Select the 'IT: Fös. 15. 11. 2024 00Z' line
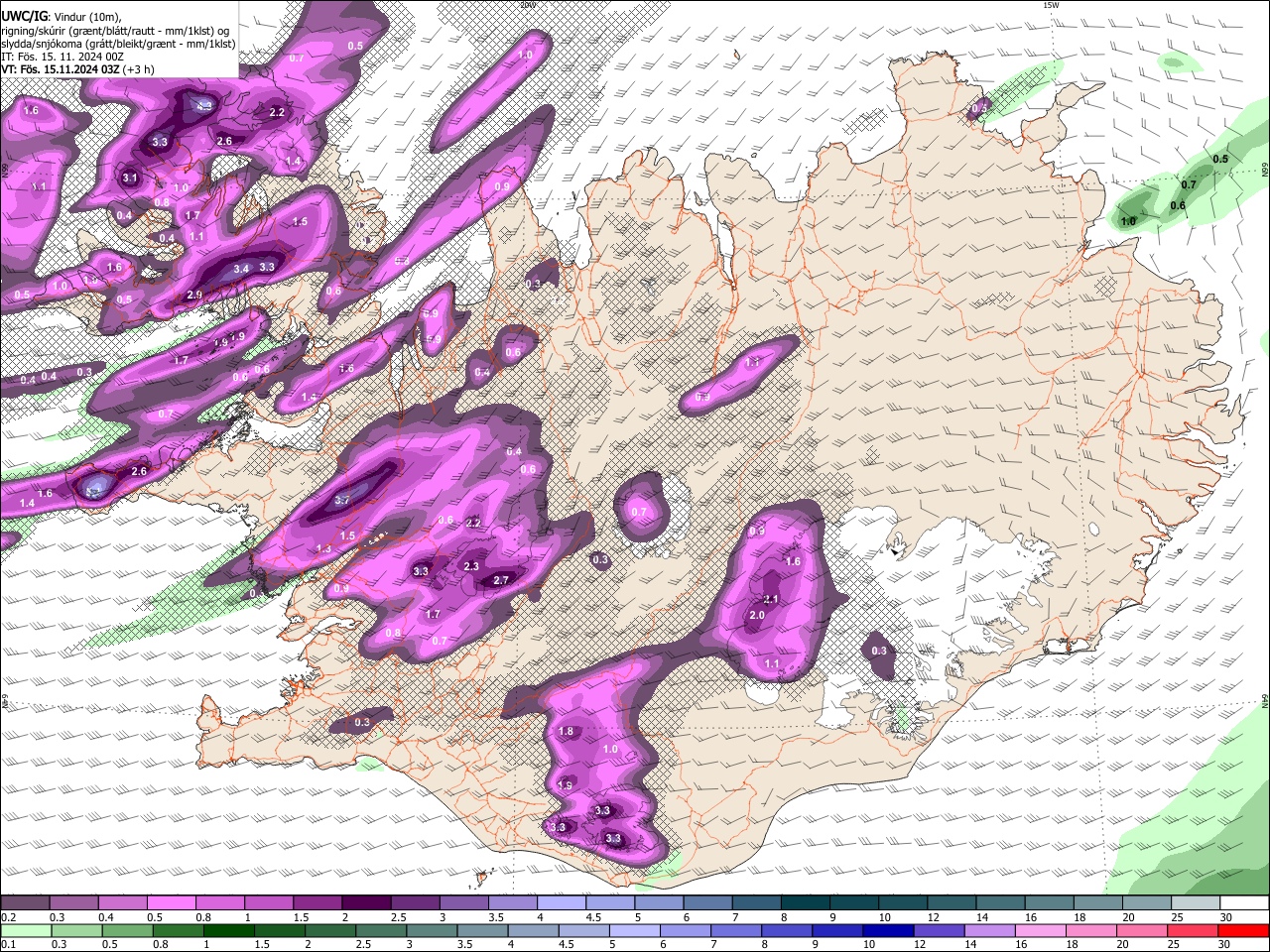 pyautogui.click(x=61, y=57)
